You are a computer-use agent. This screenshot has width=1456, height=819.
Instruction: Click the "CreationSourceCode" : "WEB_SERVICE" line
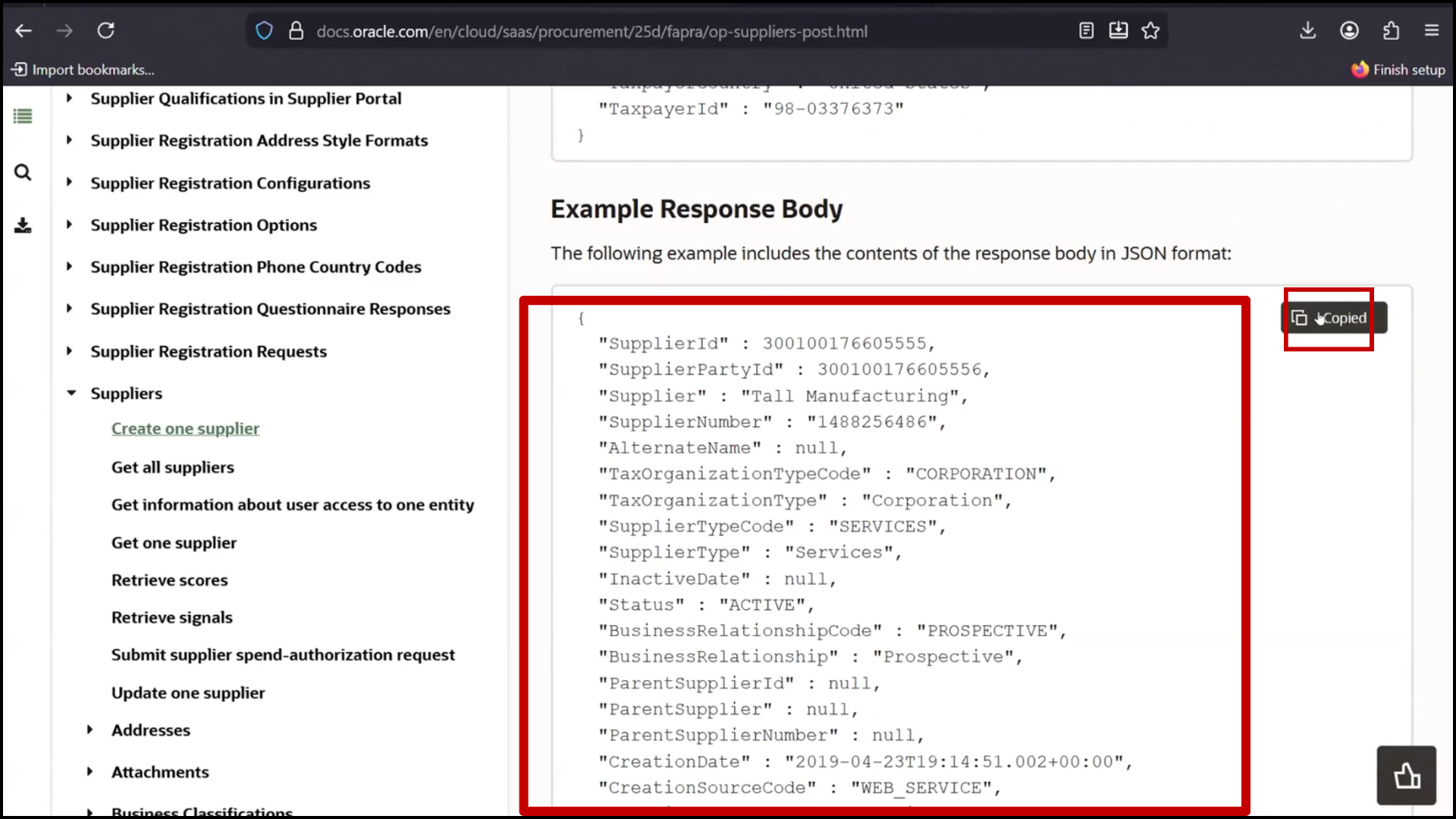pyautogui.click(x=800, y=788)
